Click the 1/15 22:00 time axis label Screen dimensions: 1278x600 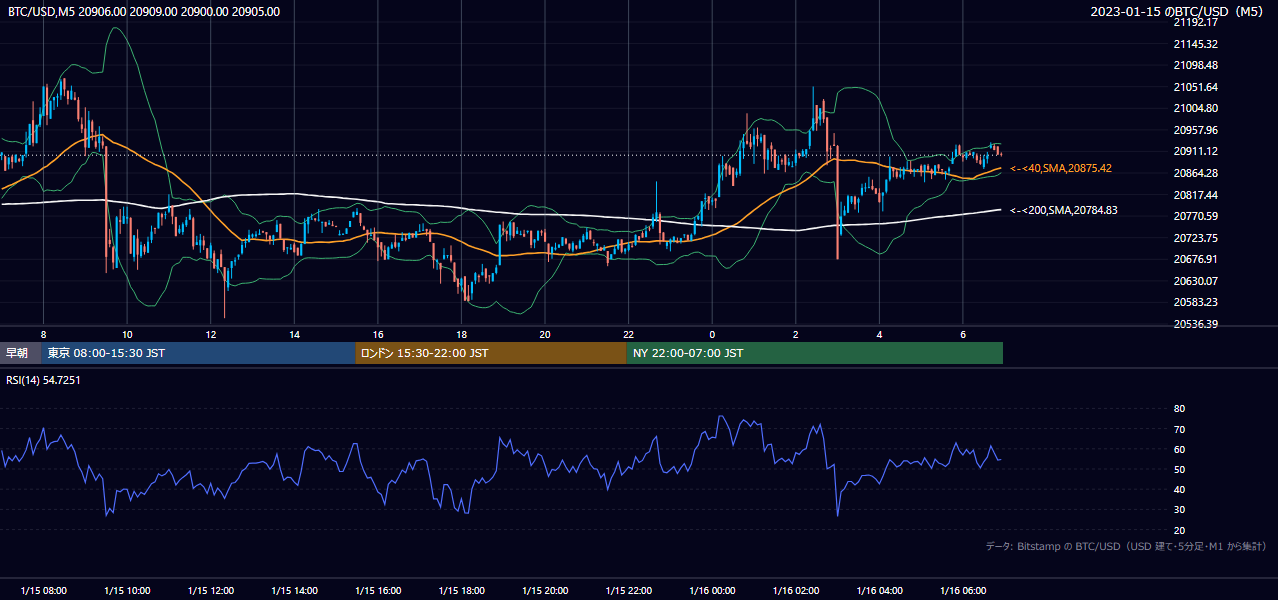pos(628,591)
